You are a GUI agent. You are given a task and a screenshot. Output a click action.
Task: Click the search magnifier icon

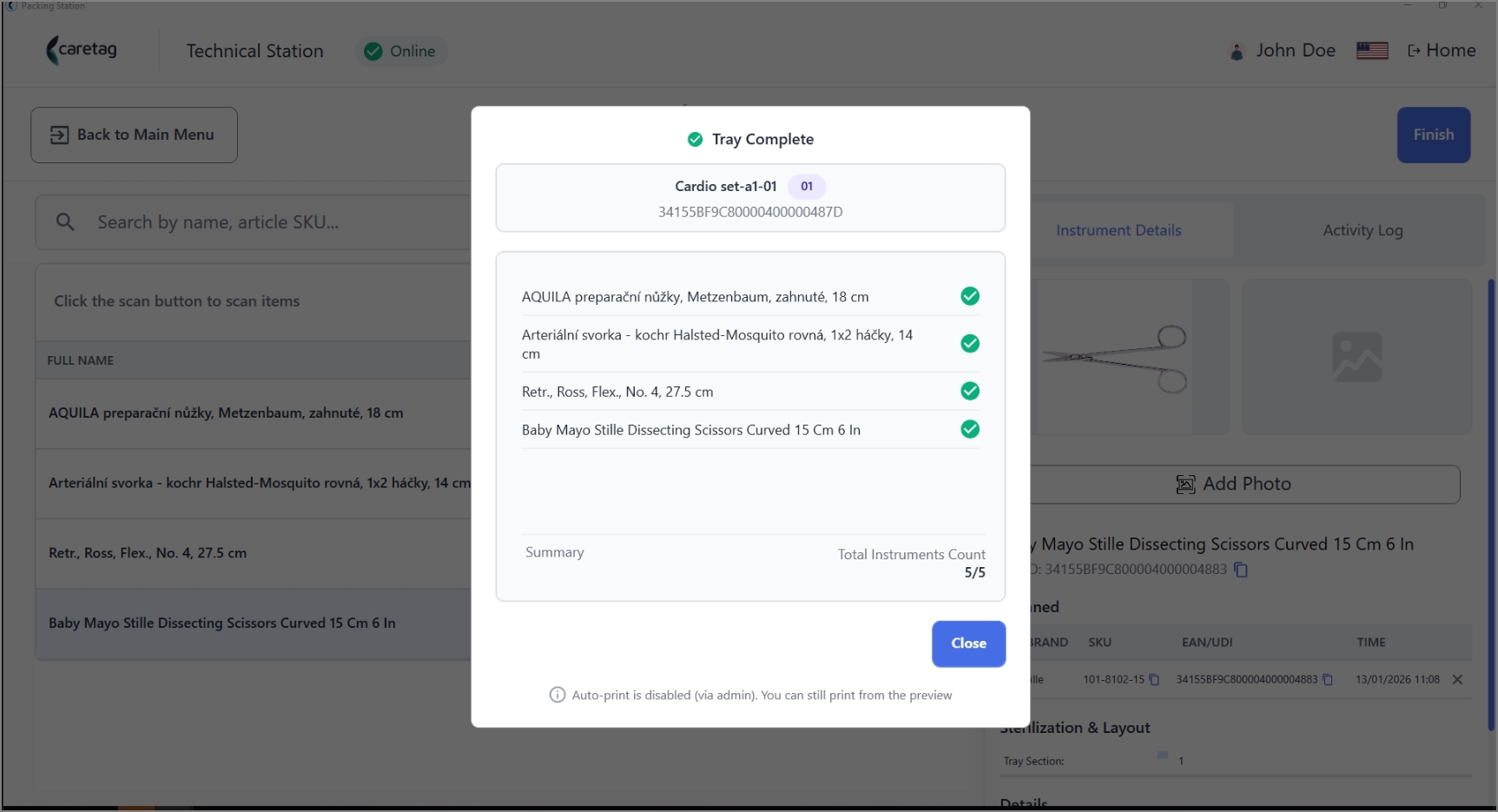[x=65, y=222]
